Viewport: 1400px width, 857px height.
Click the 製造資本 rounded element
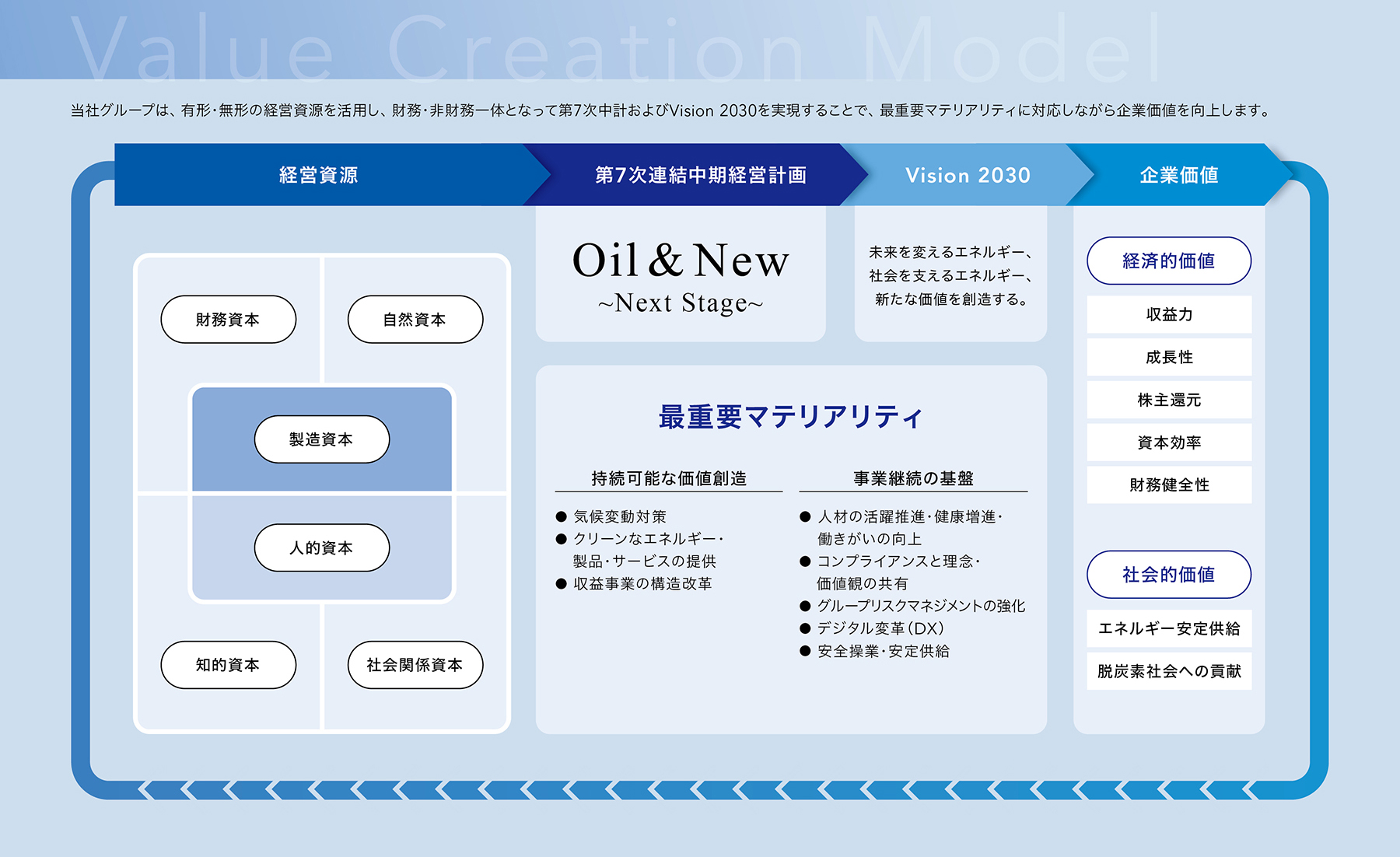321,439
